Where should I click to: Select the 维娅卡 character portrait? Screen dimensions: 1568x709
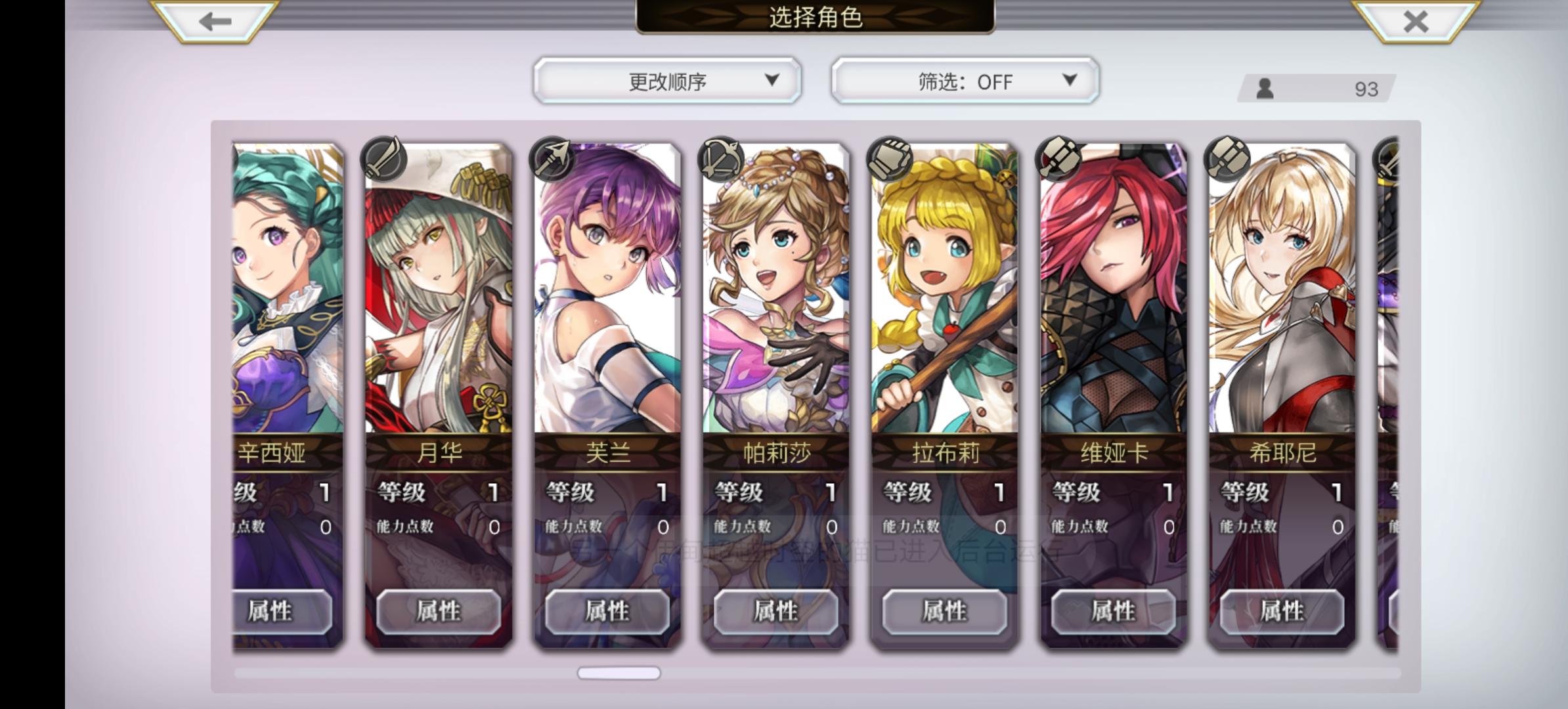(1114, 289)
